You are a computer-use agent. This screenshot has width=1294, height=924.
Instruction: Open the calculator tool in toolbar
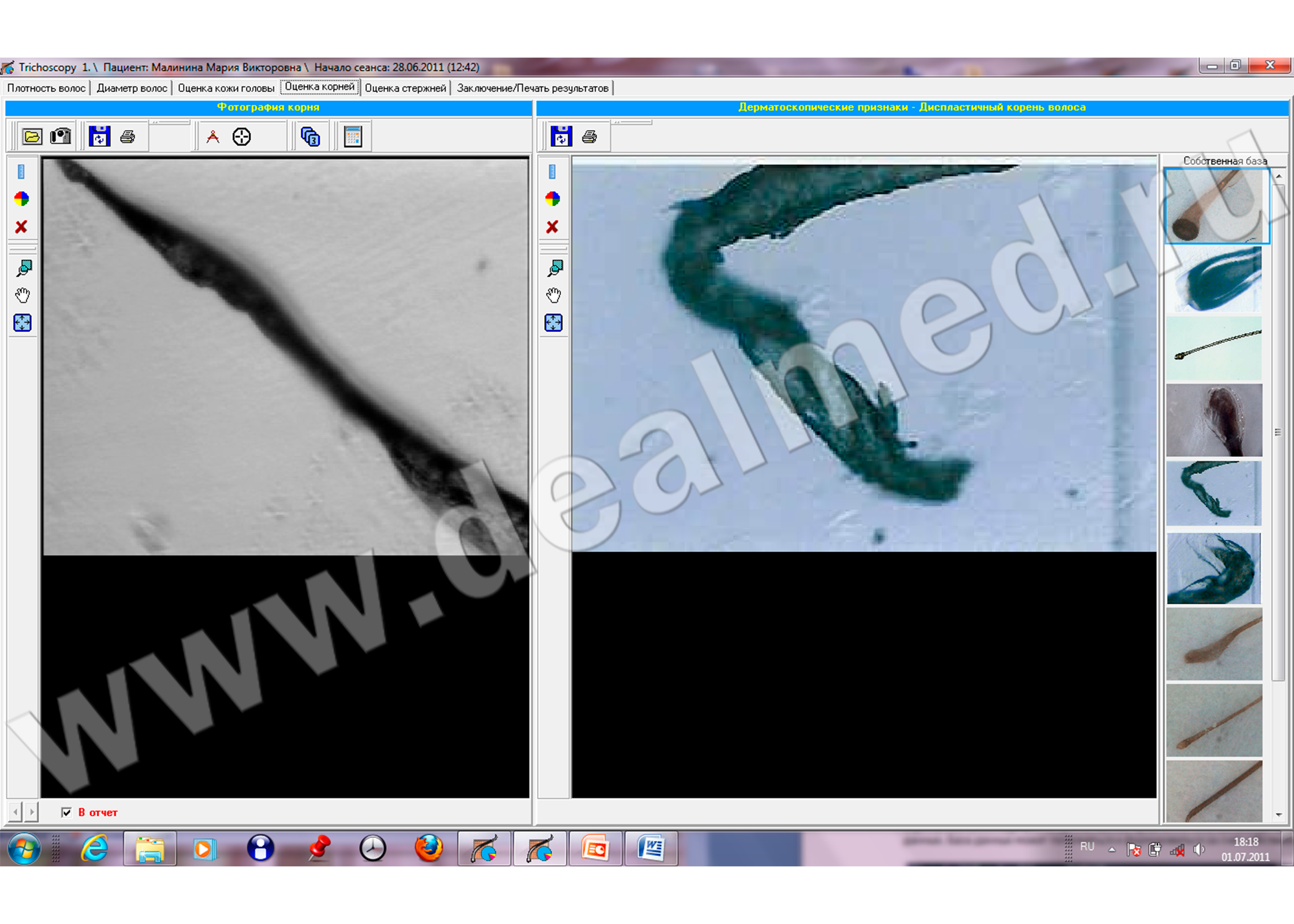353,137
